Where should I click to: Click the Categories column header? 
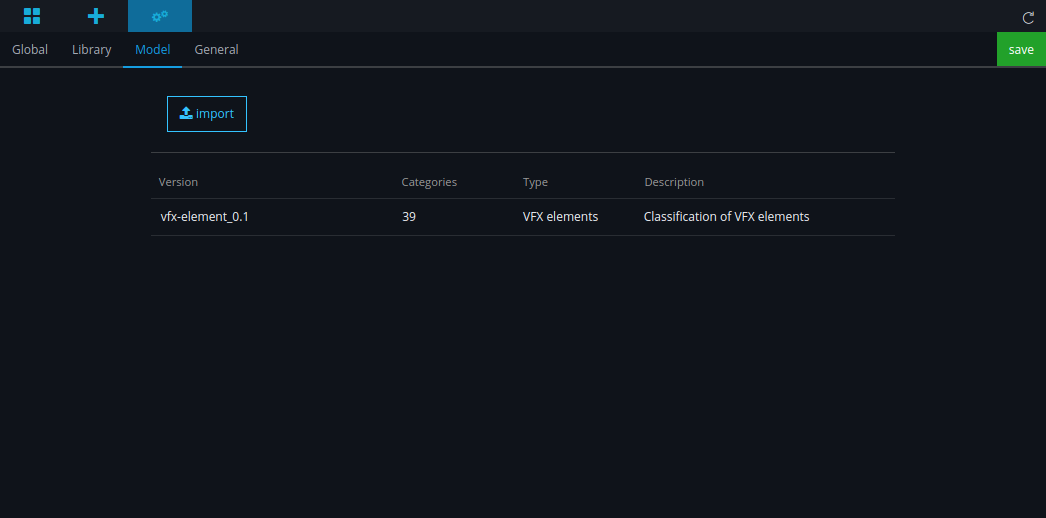[429, 182]
